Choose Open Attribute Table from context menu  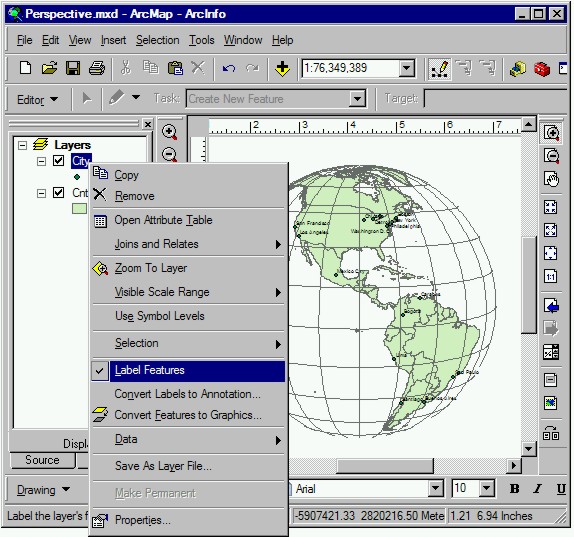(188, 220)
